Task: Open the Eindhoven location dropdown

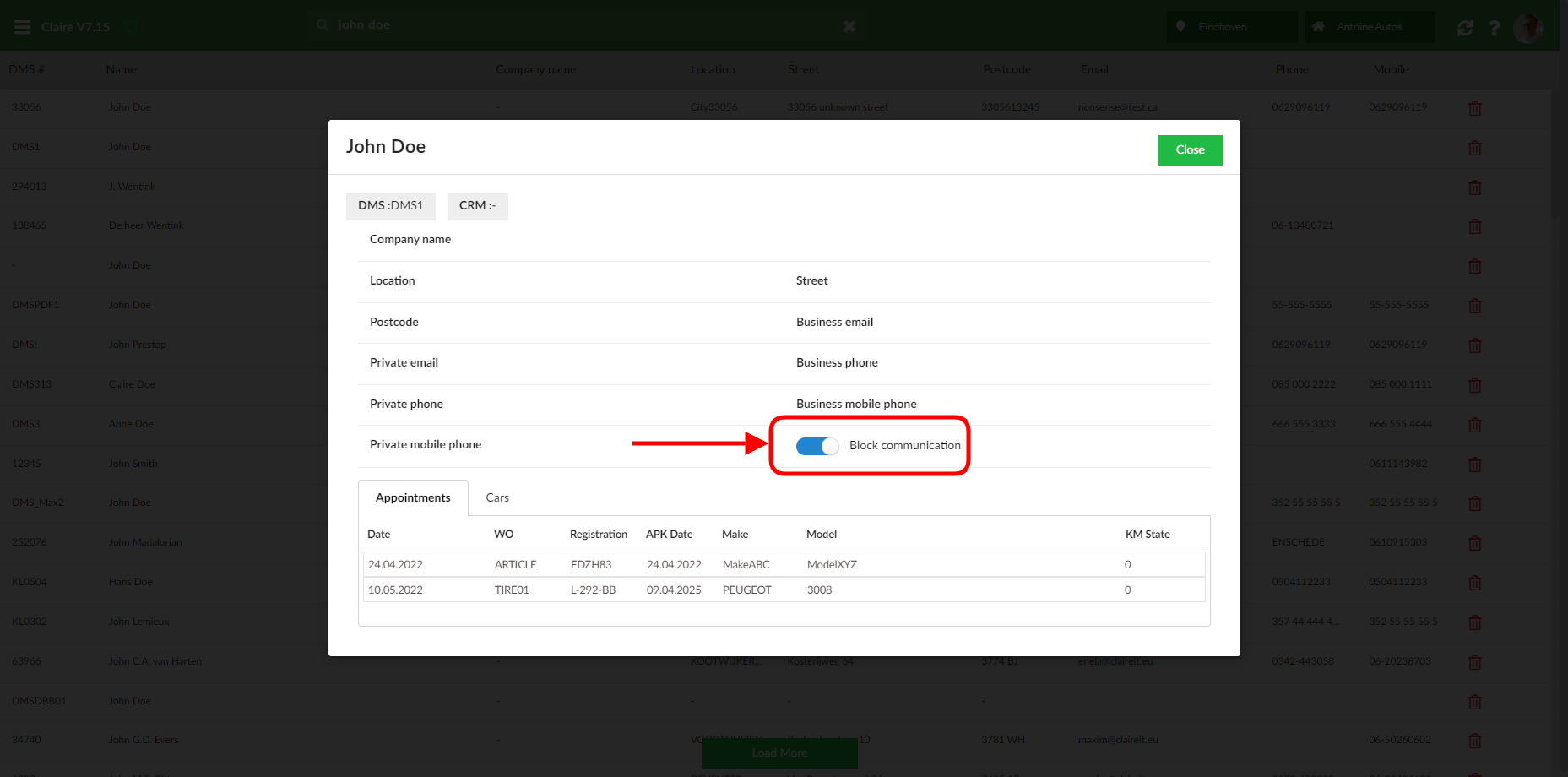Action: [1232, 27]
